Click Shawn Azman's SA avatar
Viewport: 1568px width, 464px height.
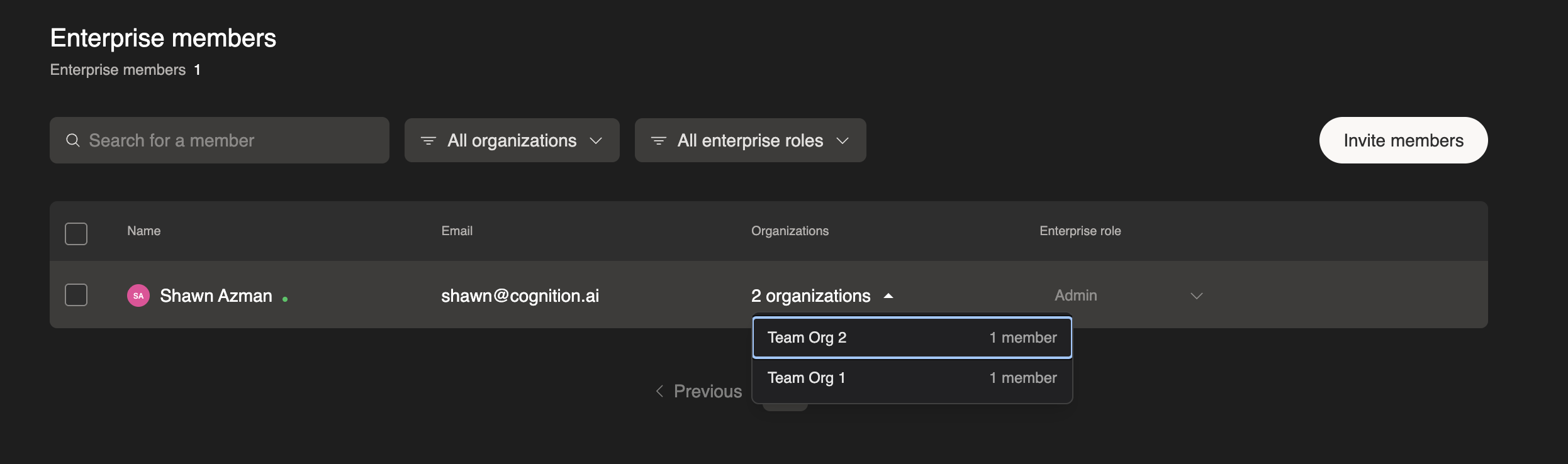[x=138, y=296]
